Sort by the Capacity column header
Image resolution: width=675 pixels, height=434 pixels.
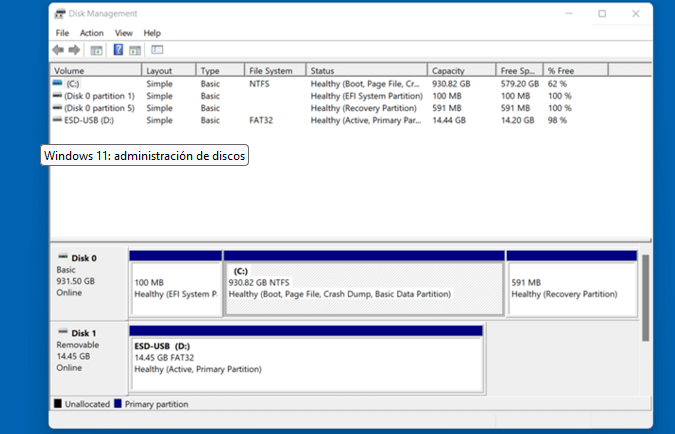pos(461,71)
